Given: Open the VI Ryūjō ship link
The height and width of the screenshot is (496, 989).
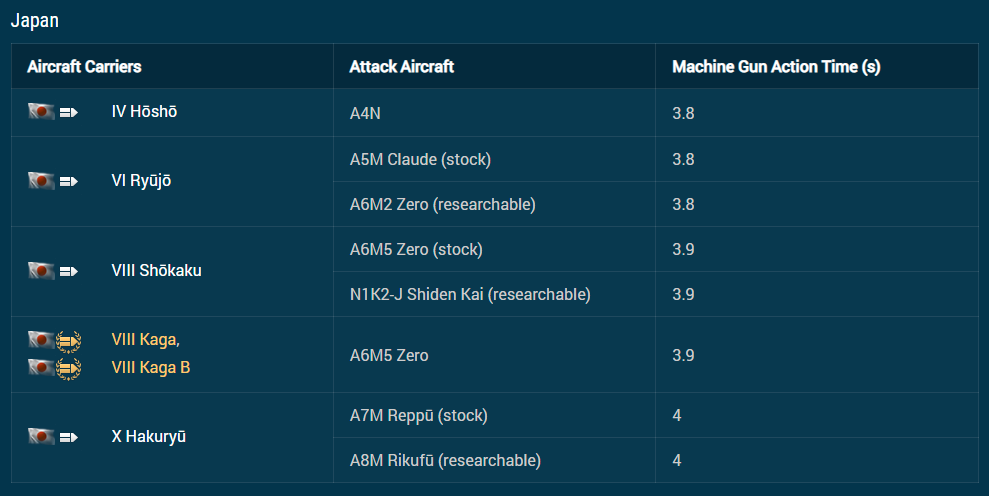Looking at the screenshot, I should click(141, 181).
